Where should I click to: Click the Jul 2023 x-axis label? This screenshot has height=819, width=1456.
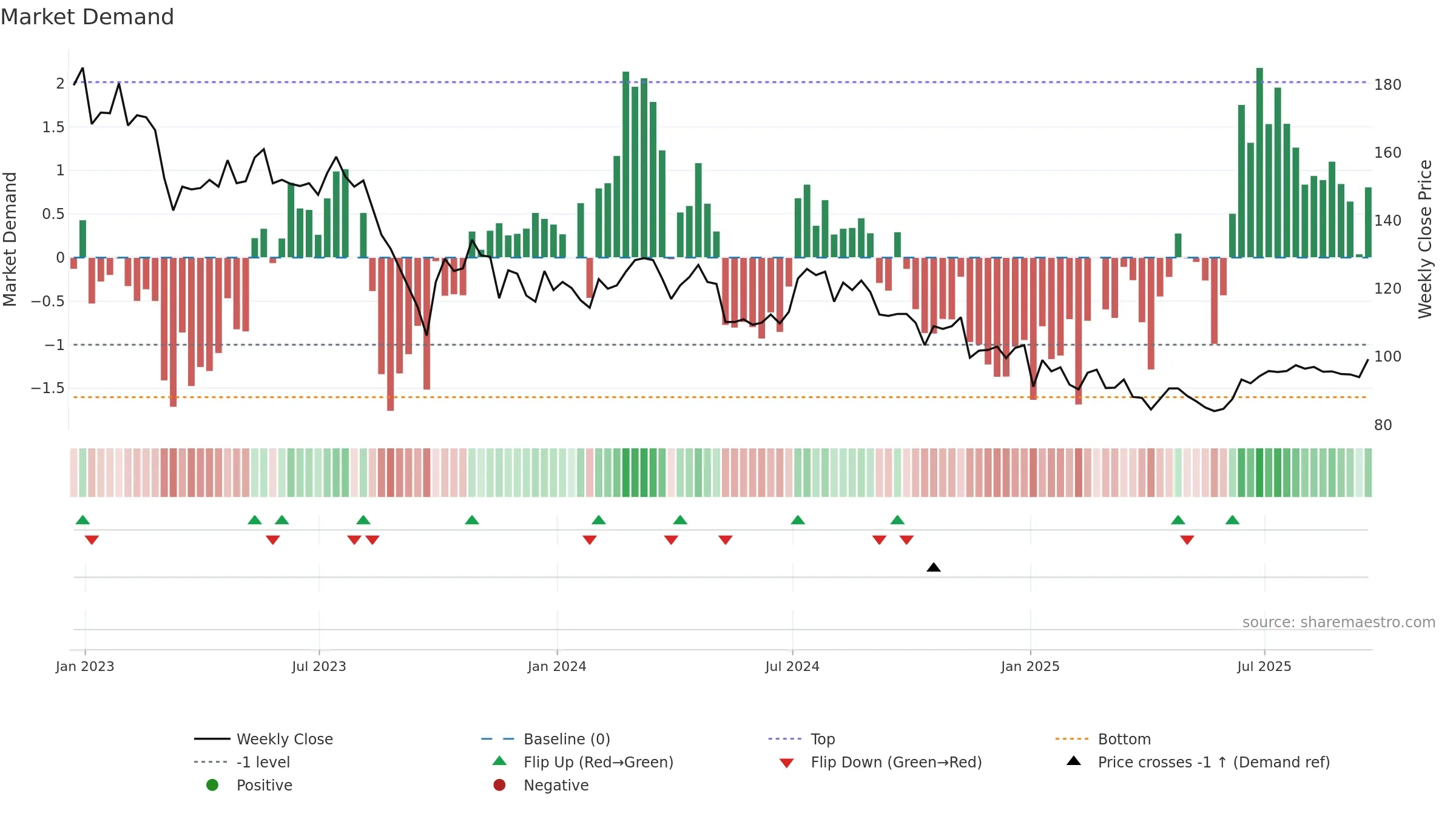click(x=319, y=666)
